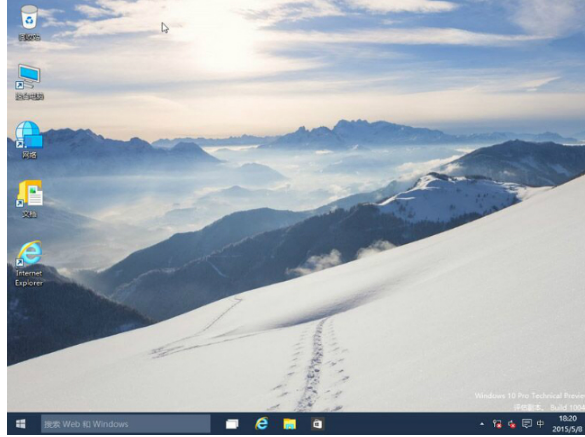Click the volume tray icon with red X
Image resolution: width=585 pixels, height=437 pixels.
[x=512, y=424]
